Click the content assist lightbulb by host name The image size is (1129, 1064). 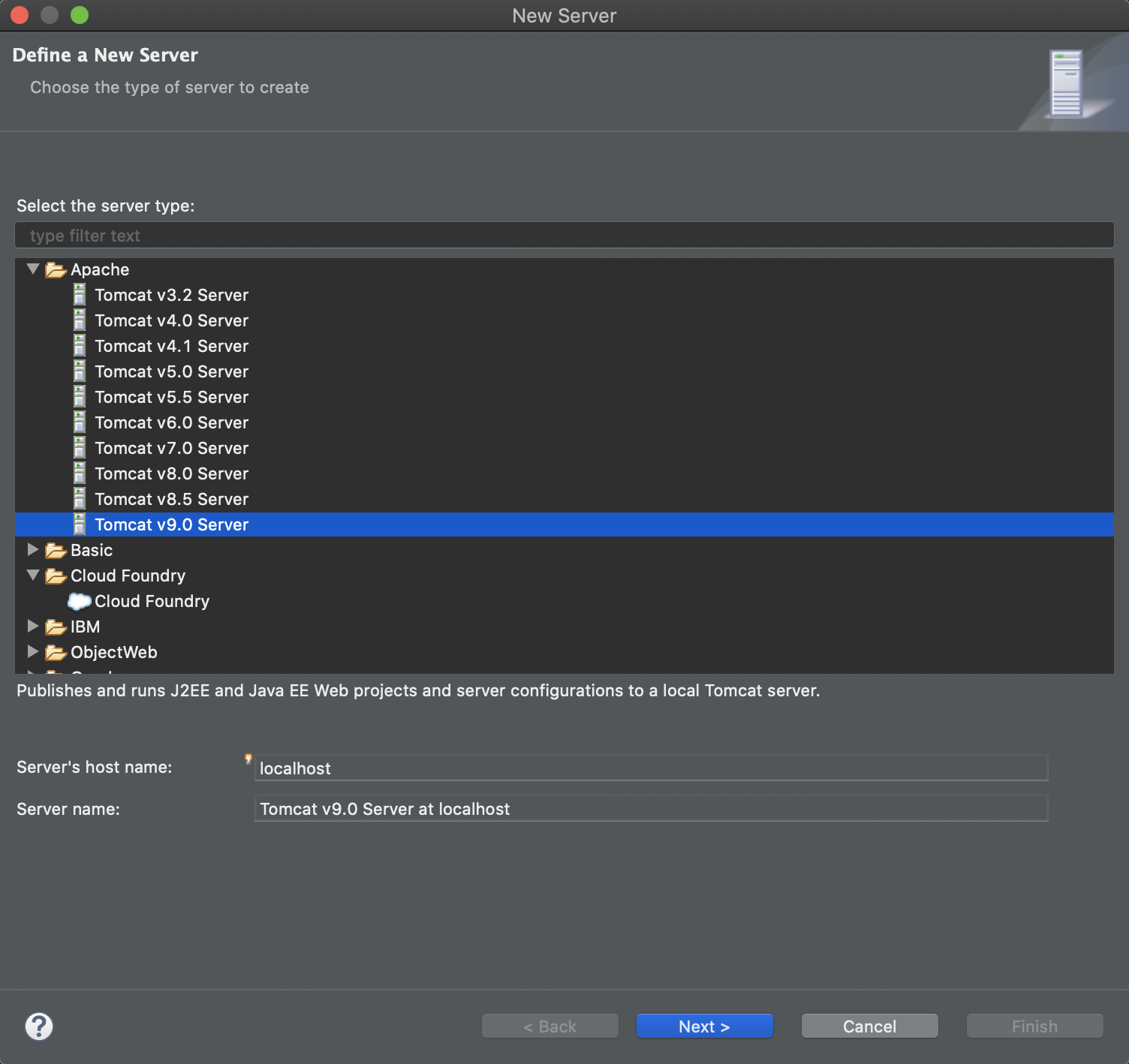click(248, 759)
